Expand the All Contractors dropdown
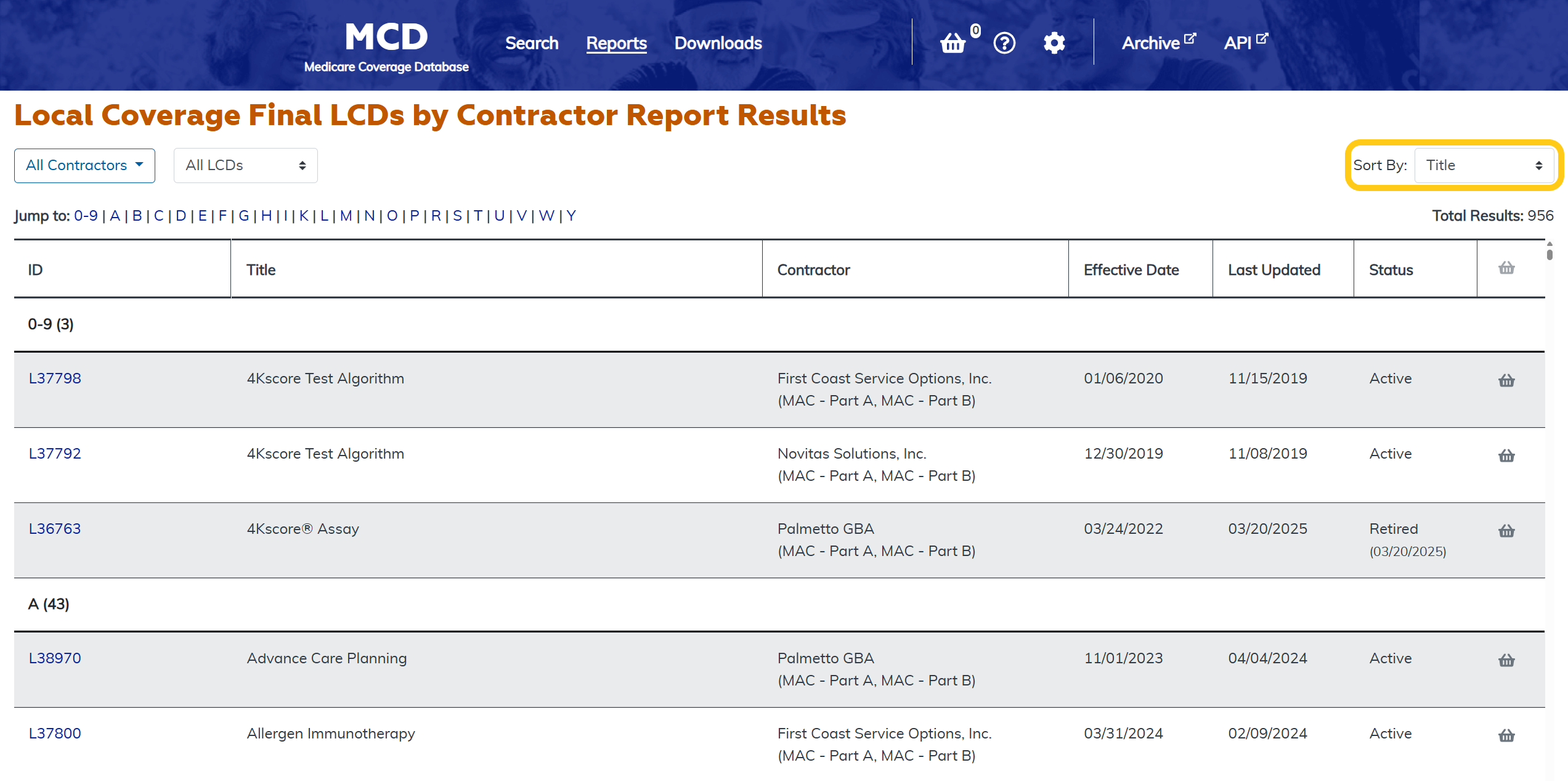Viewport: 1568px width, 781px height. pyautogui.click(x=84, y=165)
